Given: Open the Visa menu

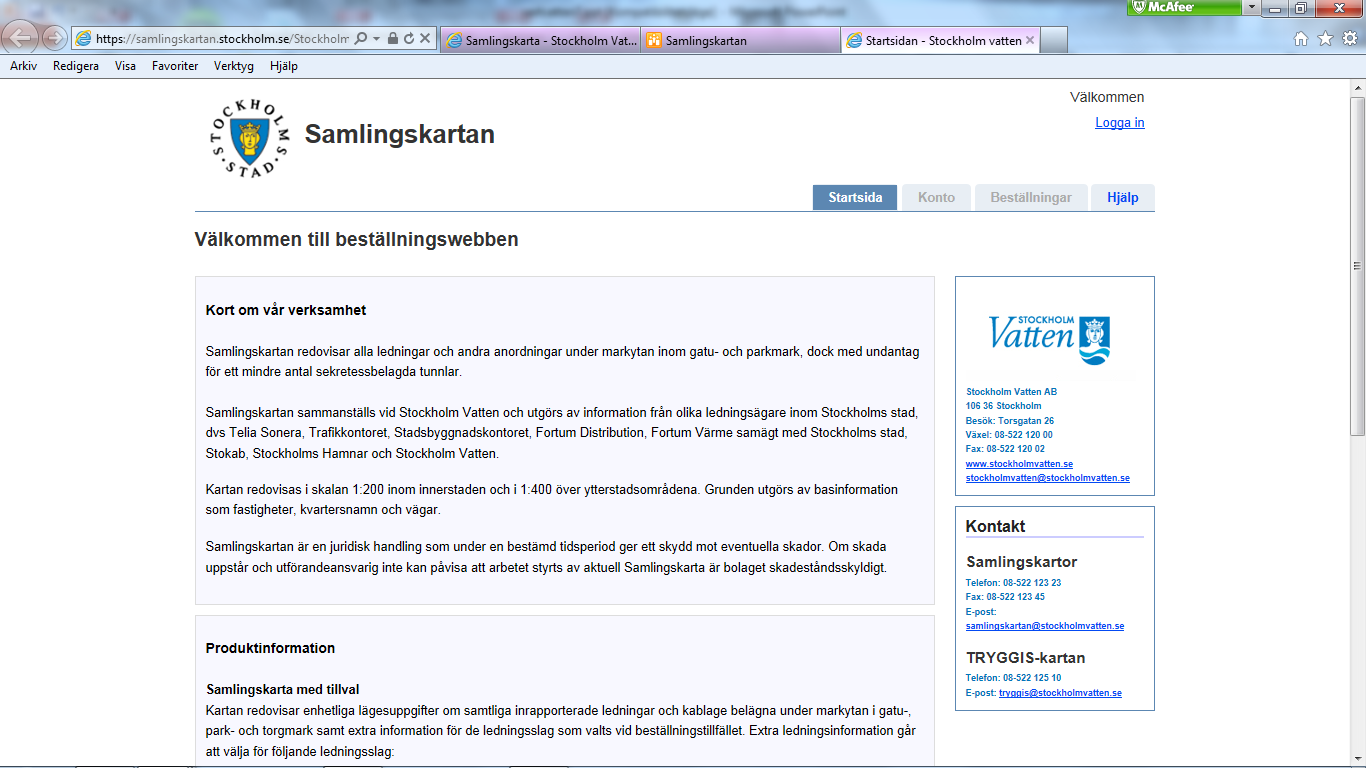Looking at the screenshot, I should (x=125, y=66).
